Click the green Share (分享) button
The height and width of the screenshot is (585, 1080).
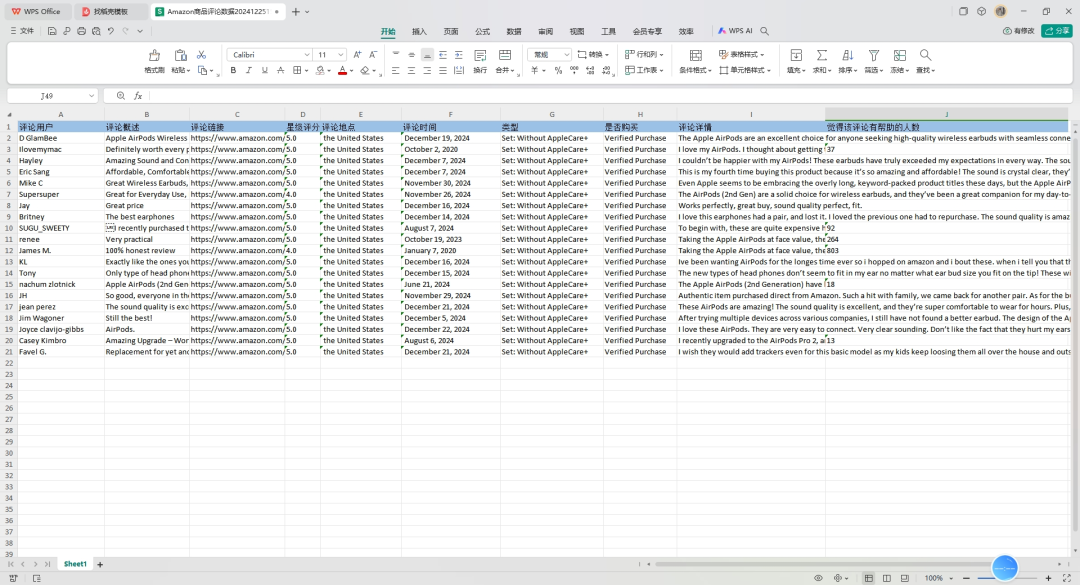(x=1056, y=31)
